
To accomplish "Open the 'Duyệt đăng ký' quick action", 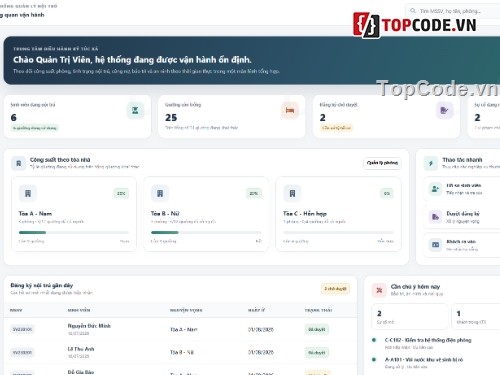I will pos(463,217).
